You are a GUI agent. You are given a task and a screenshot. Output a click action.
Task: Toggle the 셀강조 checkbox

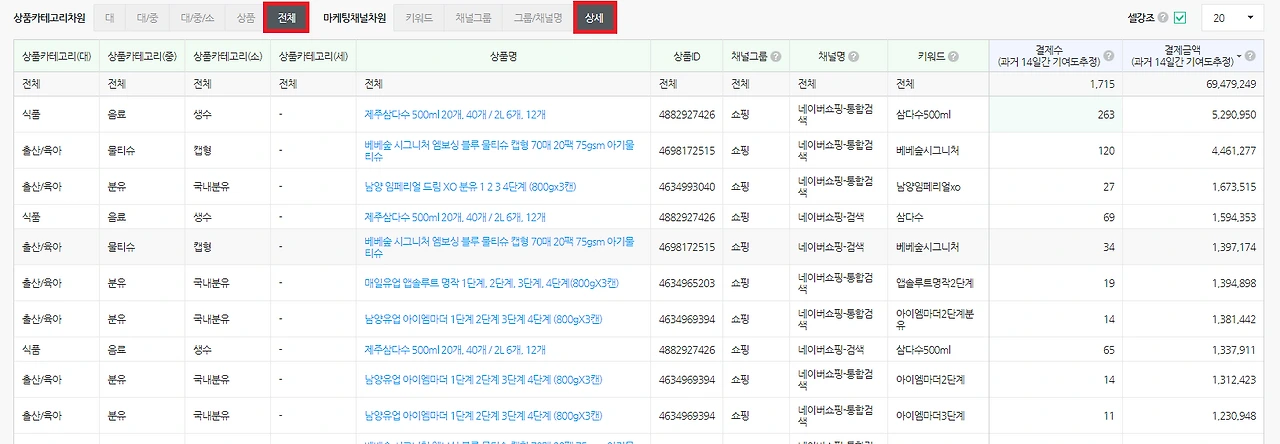(x=1180, y=18)
